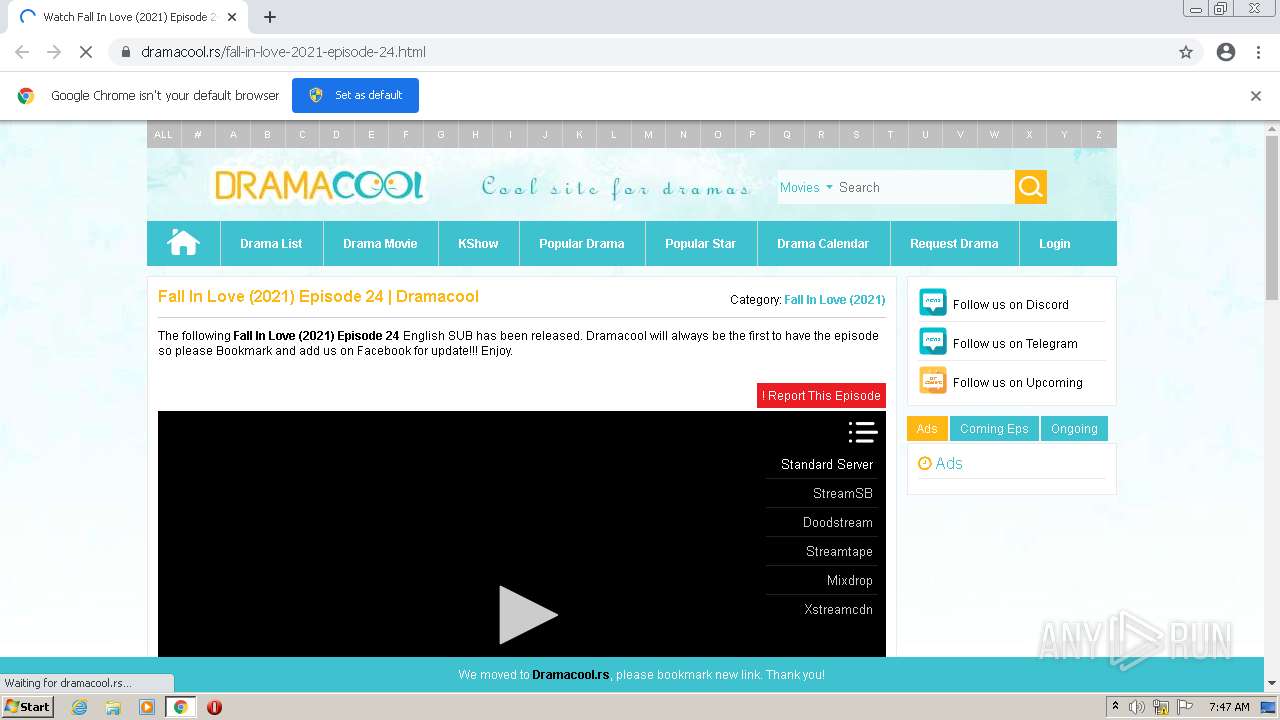This screenshot has width=1280, height=720.
Task: Click the page vertical scrollbar thumb
Action: point(1272,216)
